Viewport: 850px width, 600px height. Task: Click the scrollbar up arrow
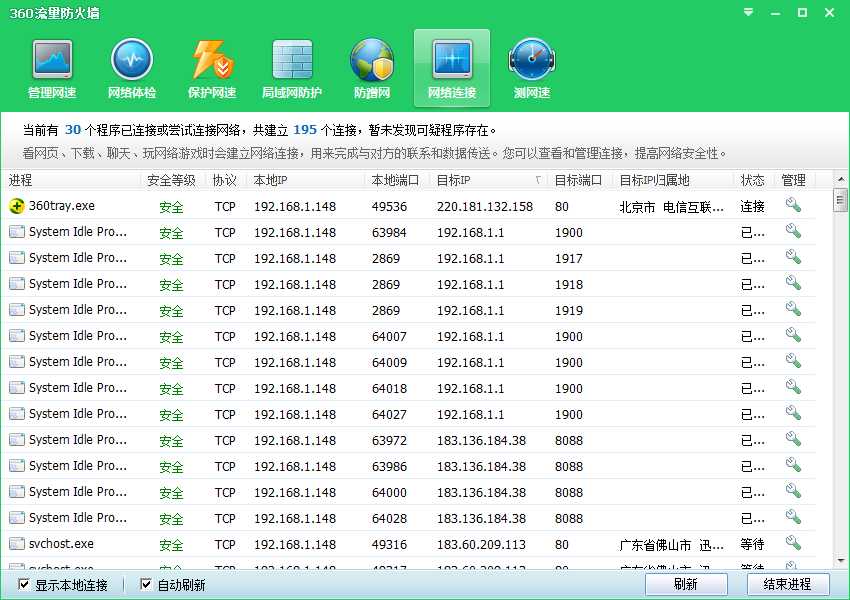coord(841,179)
